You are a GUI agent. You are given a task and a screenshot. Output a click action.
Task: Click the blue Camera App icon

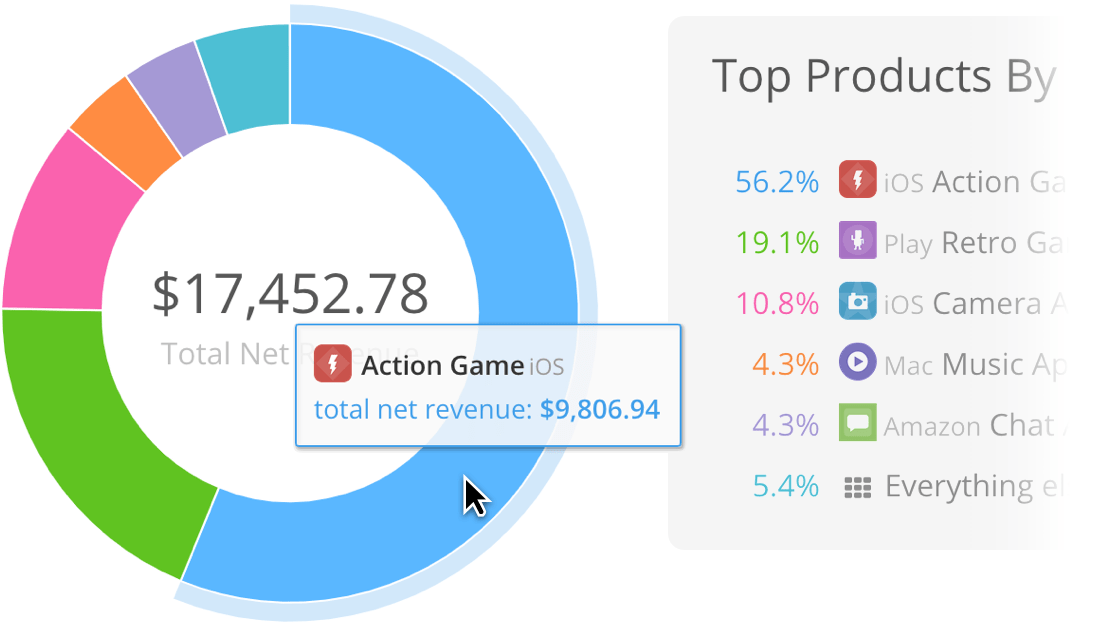pyautogui.click(x=858, y=303)
